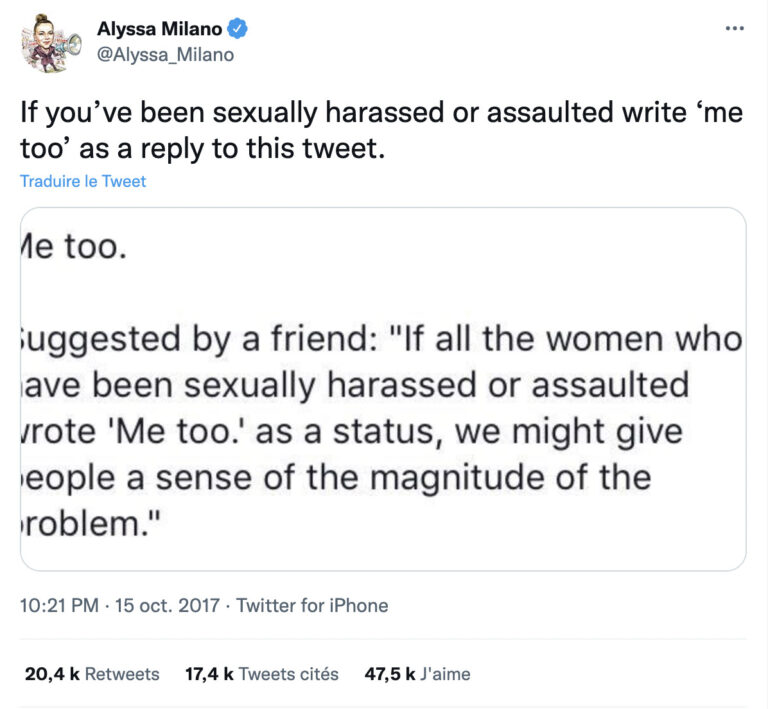Viewport: 768px width, 709px height.
Task: View the 47,5 k J'aime list
Action: point(417,674)
